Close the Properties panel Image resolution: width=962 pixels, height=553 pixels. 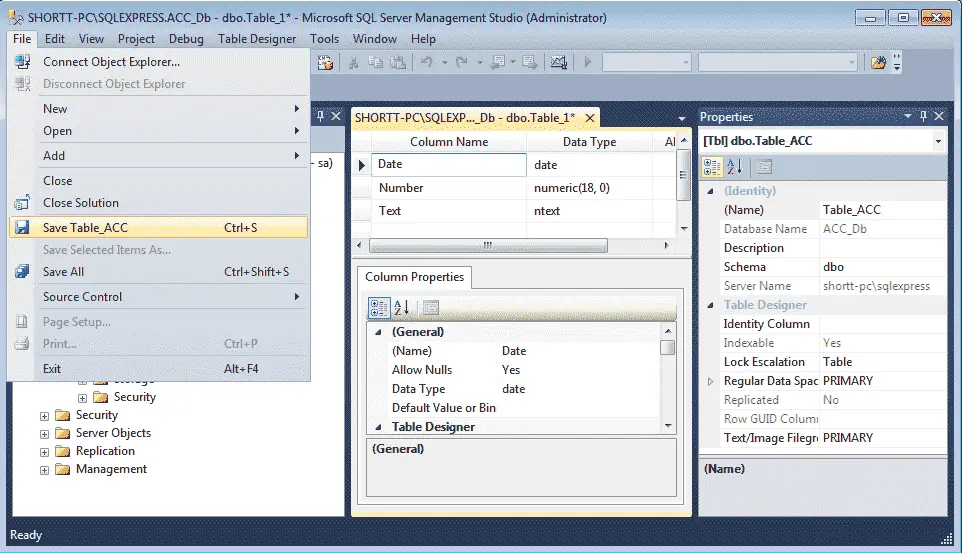pos(939,116)
